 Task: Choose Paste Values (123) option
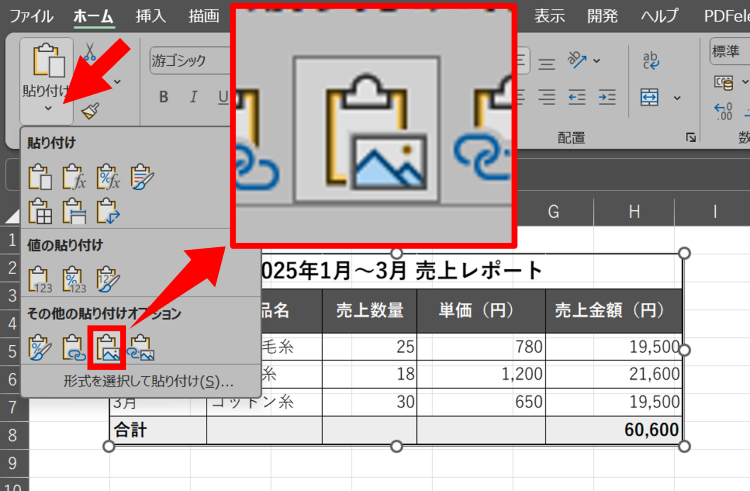[40, 279]
